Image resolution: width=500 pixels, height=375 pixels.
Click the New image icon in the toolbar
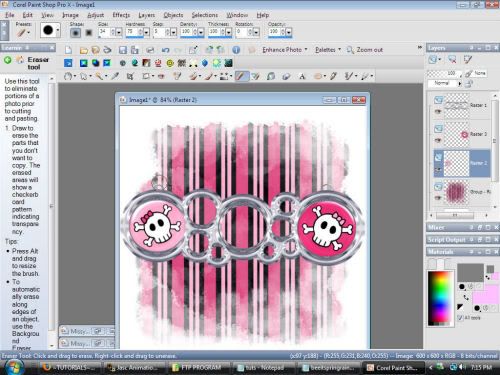point(68,50)
